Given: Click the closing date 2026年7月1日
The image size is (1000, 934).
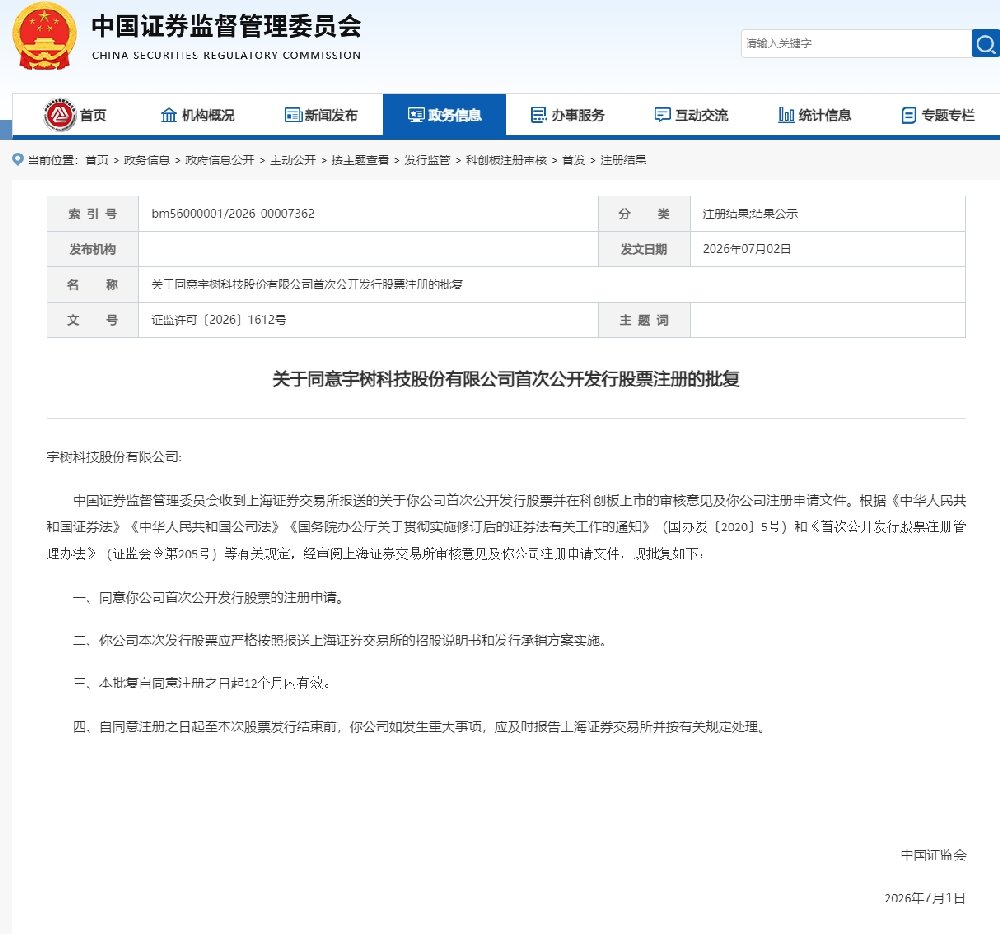Looking at the screenshot, I should [925, 898].
